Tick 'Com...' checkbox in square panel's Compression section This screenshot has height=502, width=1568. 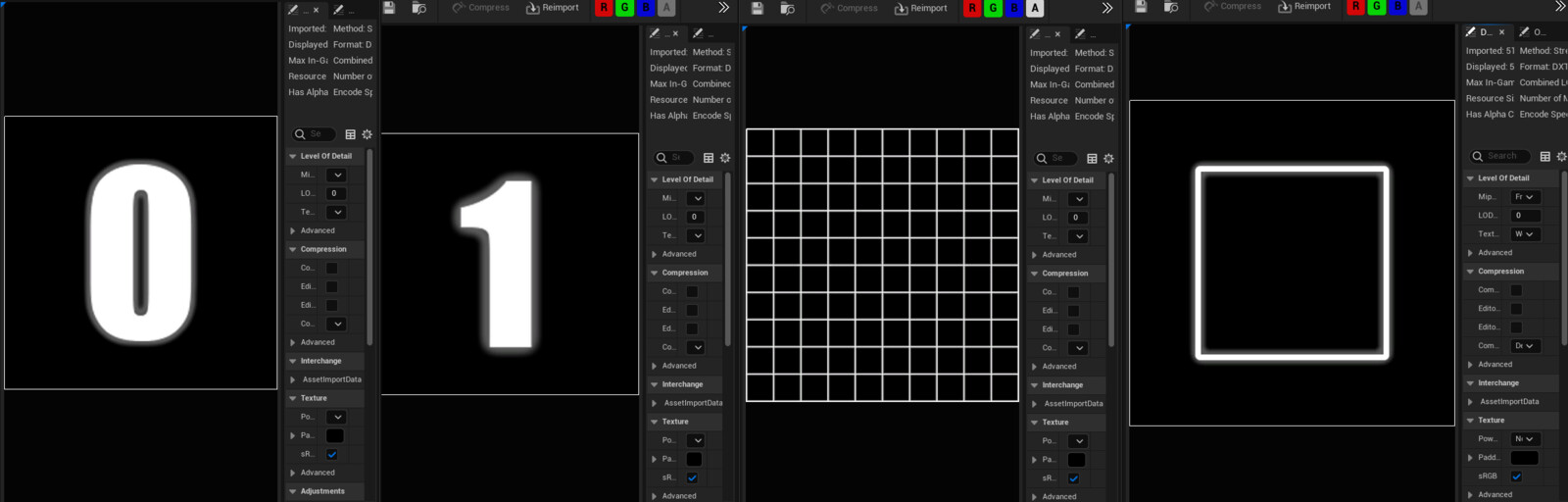pyautogui.click(x=1516, y=290)
